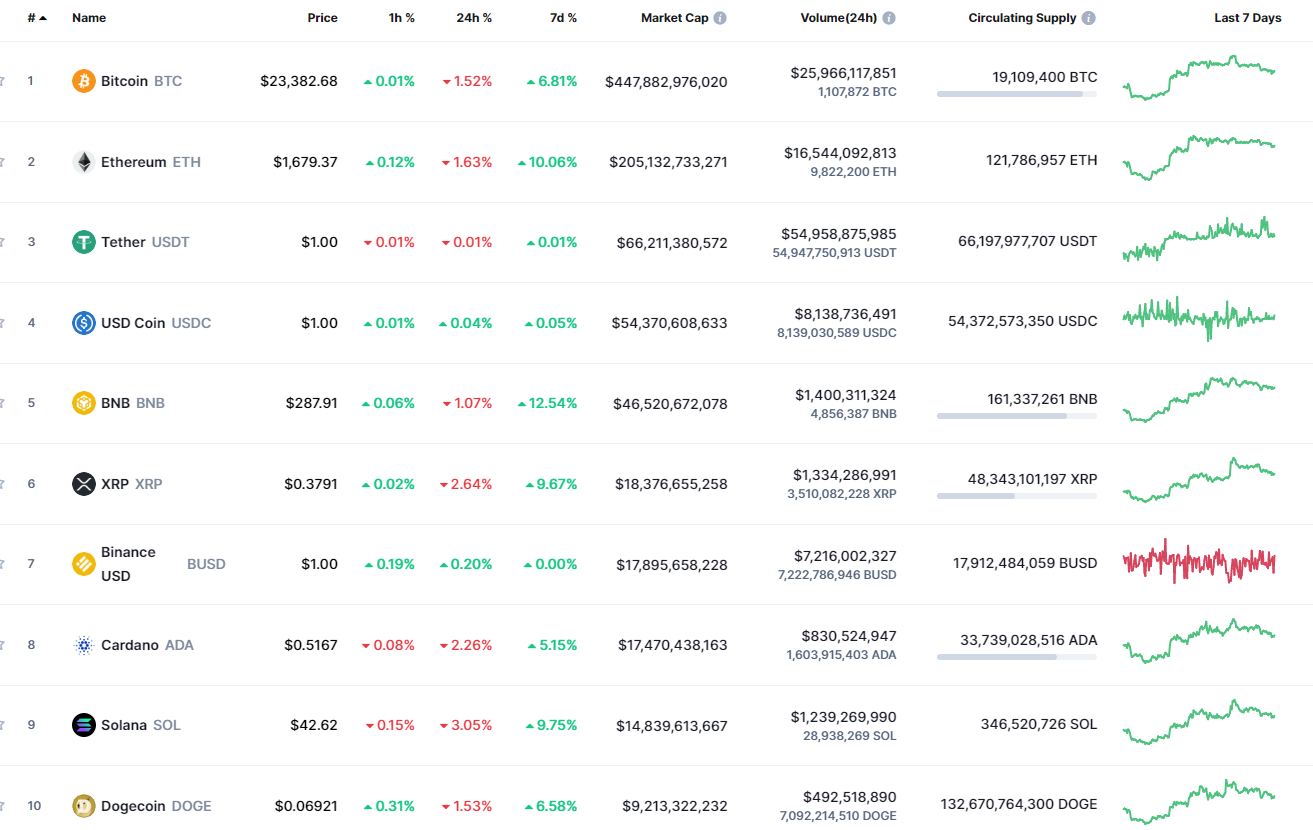Toggle the watchlist star for Bitcoin

[3, 81]
